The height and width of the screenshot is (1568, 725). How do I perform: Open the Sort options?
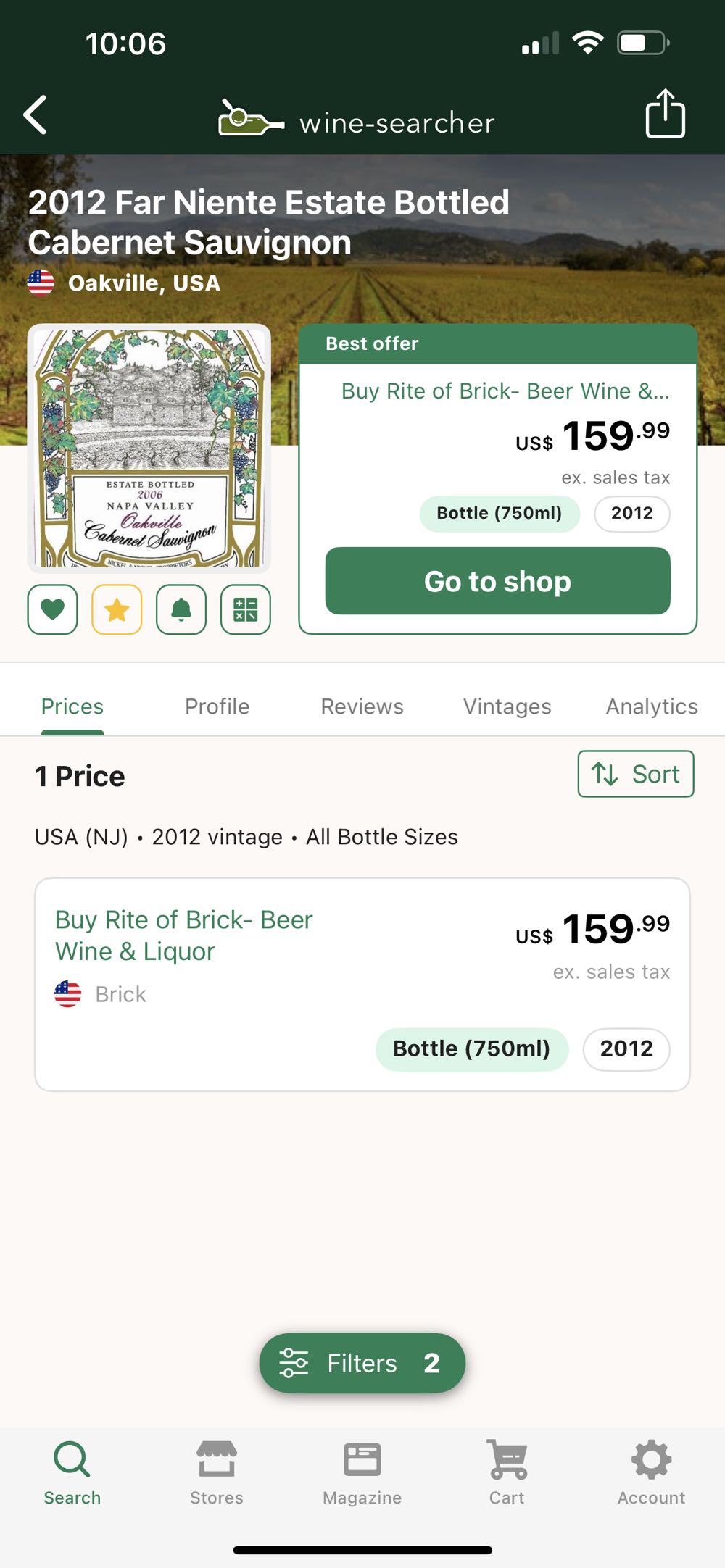coord(635,774)
